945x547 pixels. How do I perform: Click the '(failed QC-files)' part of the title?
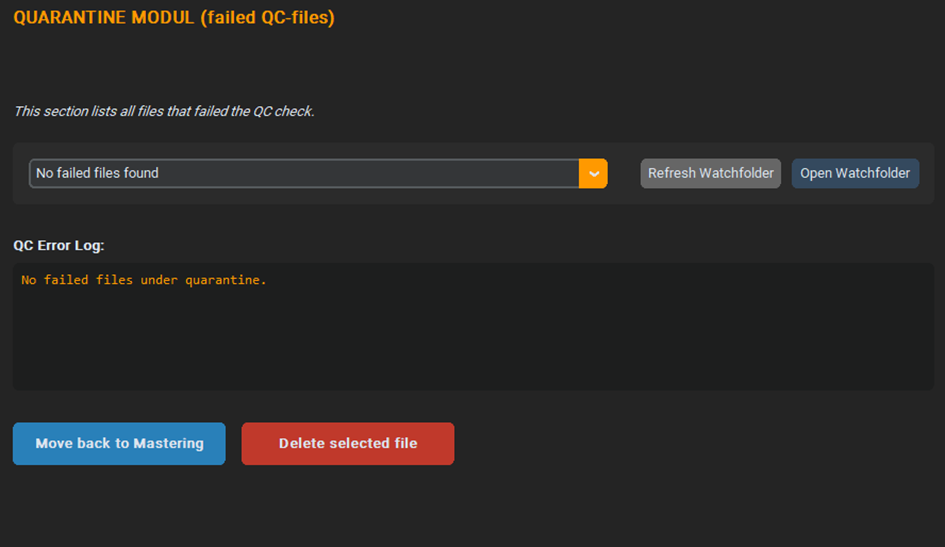pyautogui.click(x=268, y=17)
